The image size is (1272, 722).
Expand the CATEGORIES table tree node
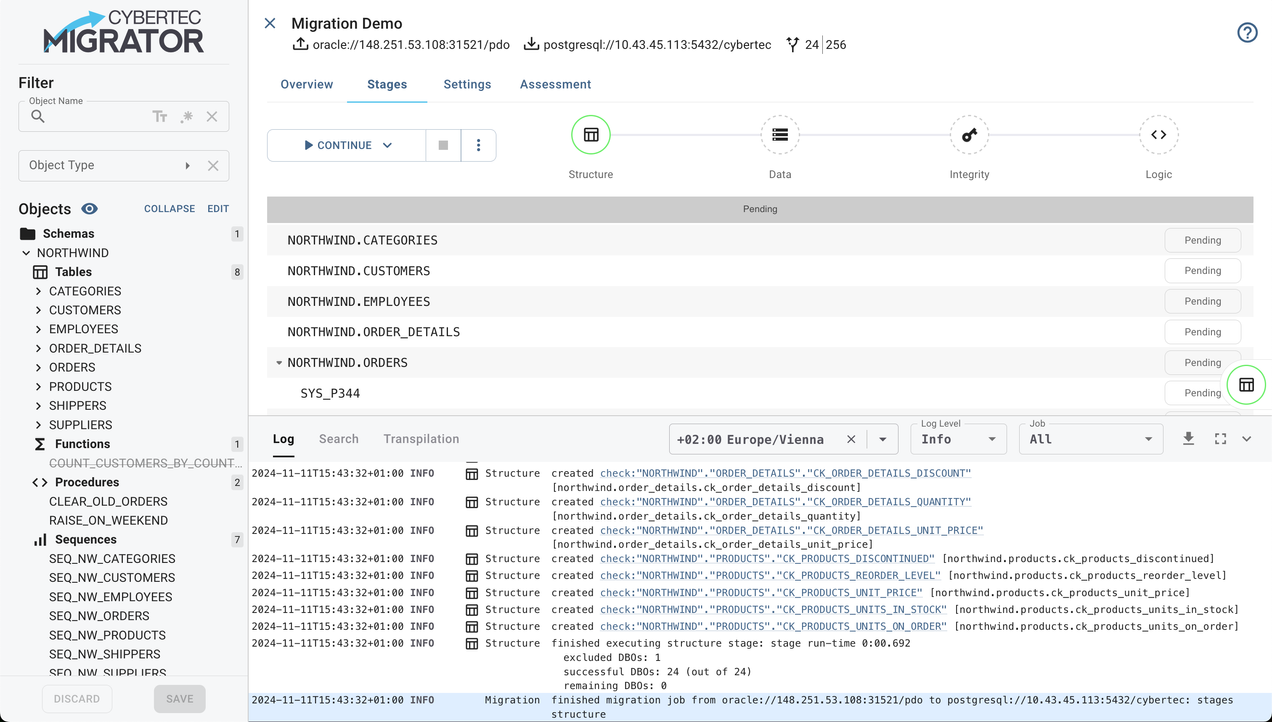pyautogui.click(x=39, y=292)
